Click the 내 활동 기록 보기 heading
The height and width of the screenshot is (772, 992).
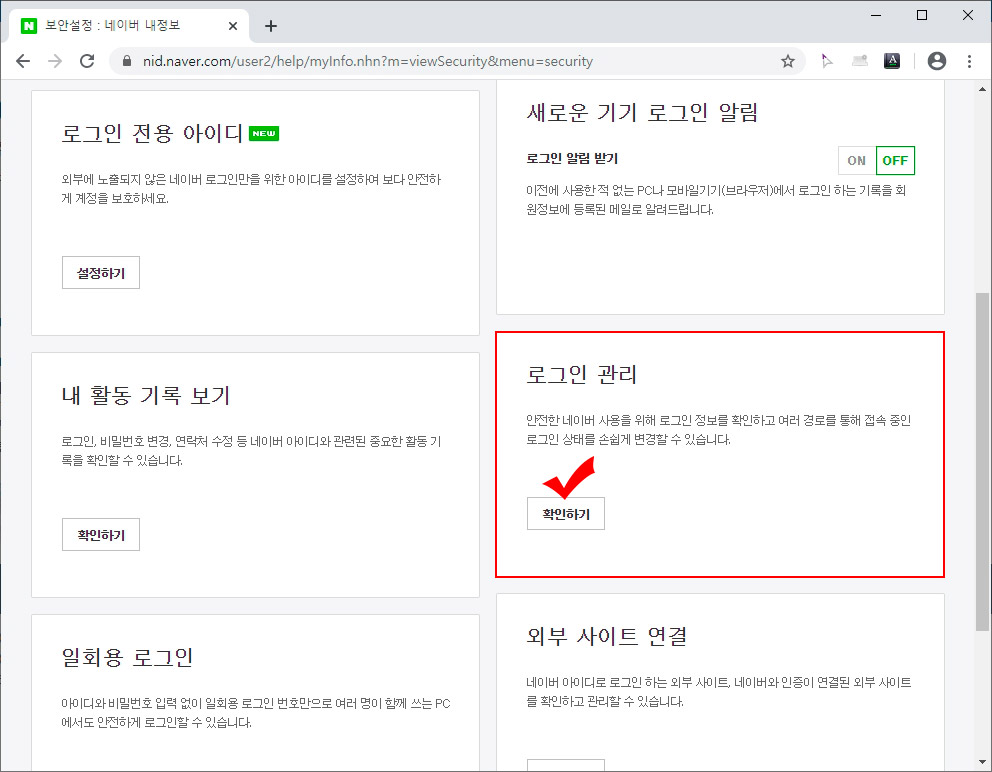click(x=146, y=395)
